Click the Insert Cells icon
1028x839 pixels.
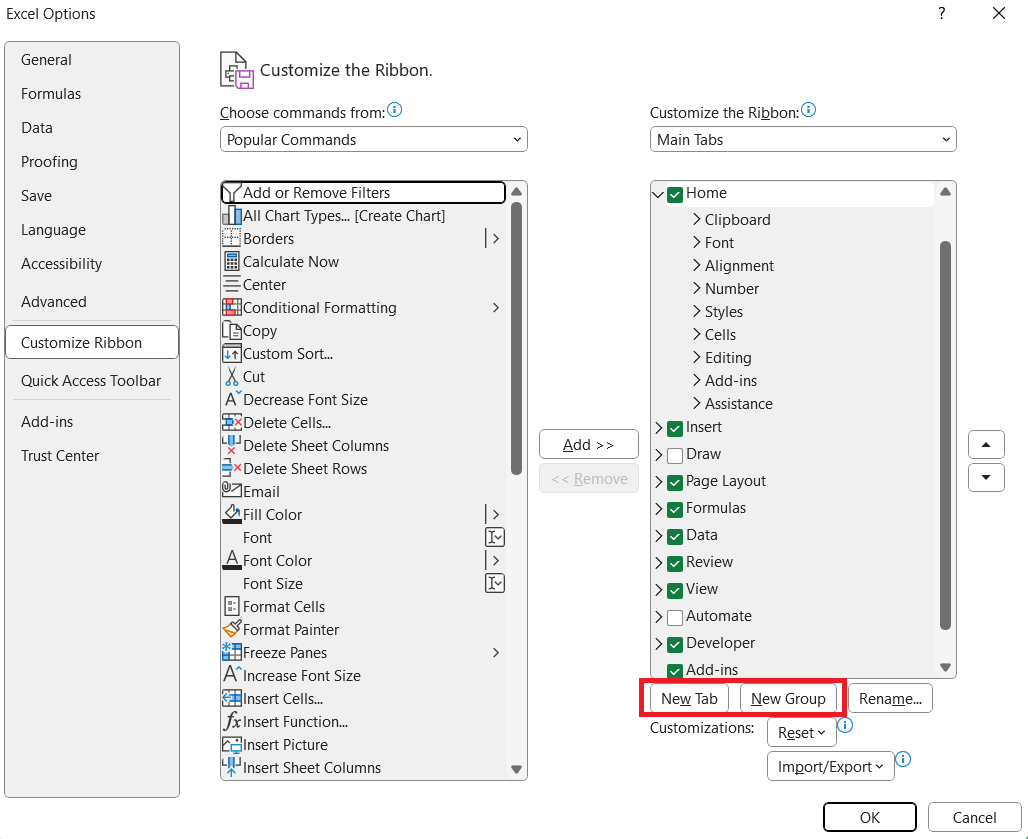click(x=232, y=697)
